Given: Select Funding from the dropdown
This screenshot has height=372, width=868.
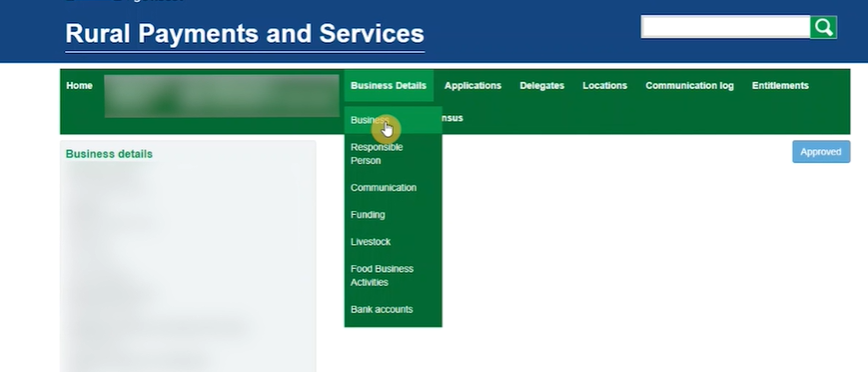Looking at the screenshot, I should click(393, 215).
